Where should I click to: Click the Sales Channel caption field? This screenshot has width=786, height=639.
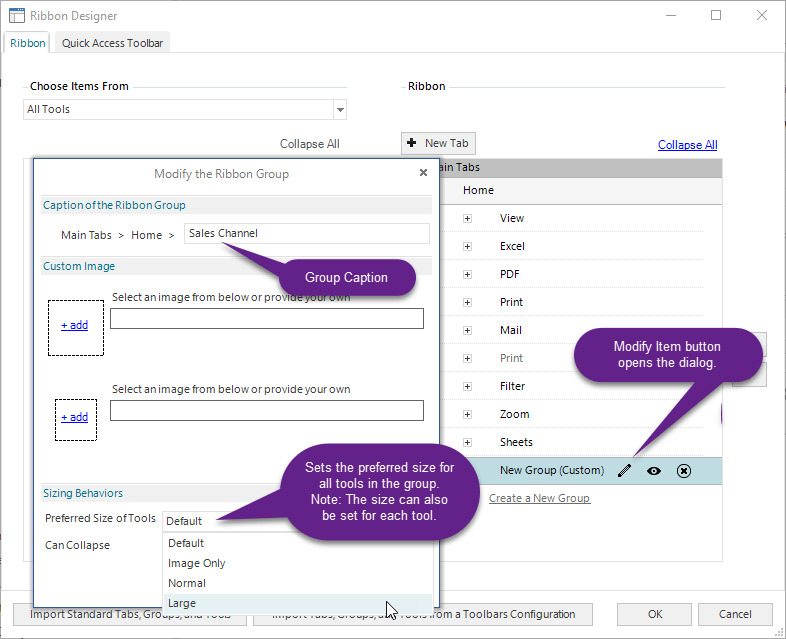(x=307, y=234)
